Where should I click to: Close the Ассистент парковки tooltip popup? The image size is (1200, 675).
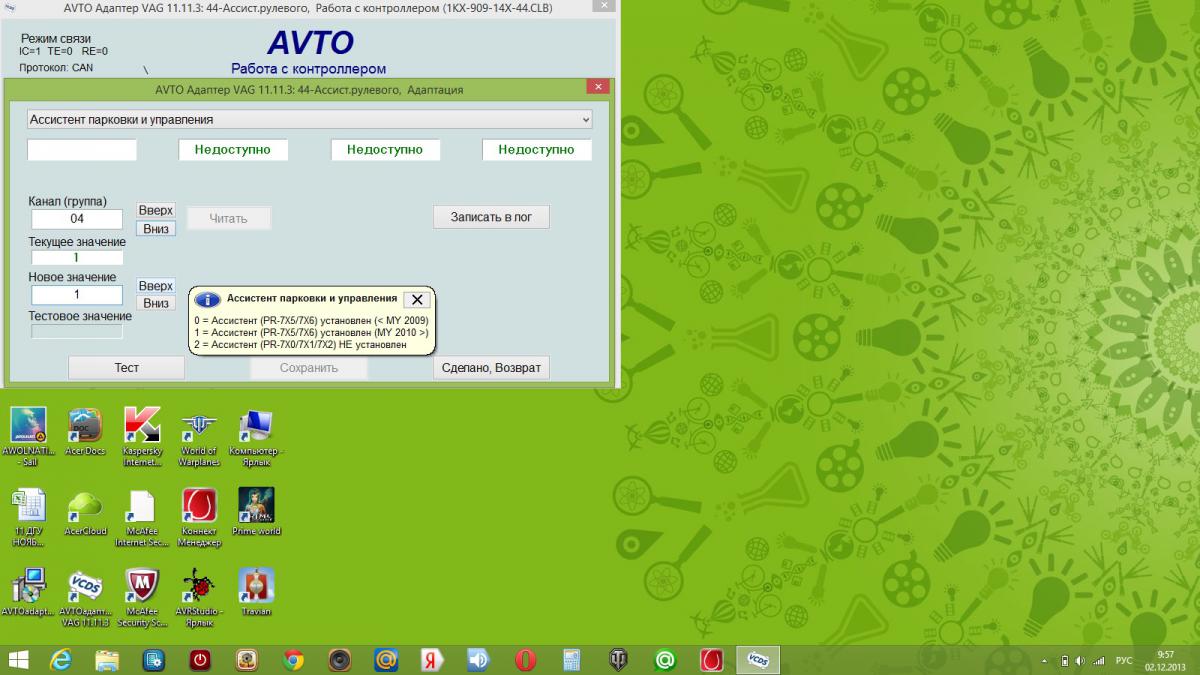click(x=417, y=299)
